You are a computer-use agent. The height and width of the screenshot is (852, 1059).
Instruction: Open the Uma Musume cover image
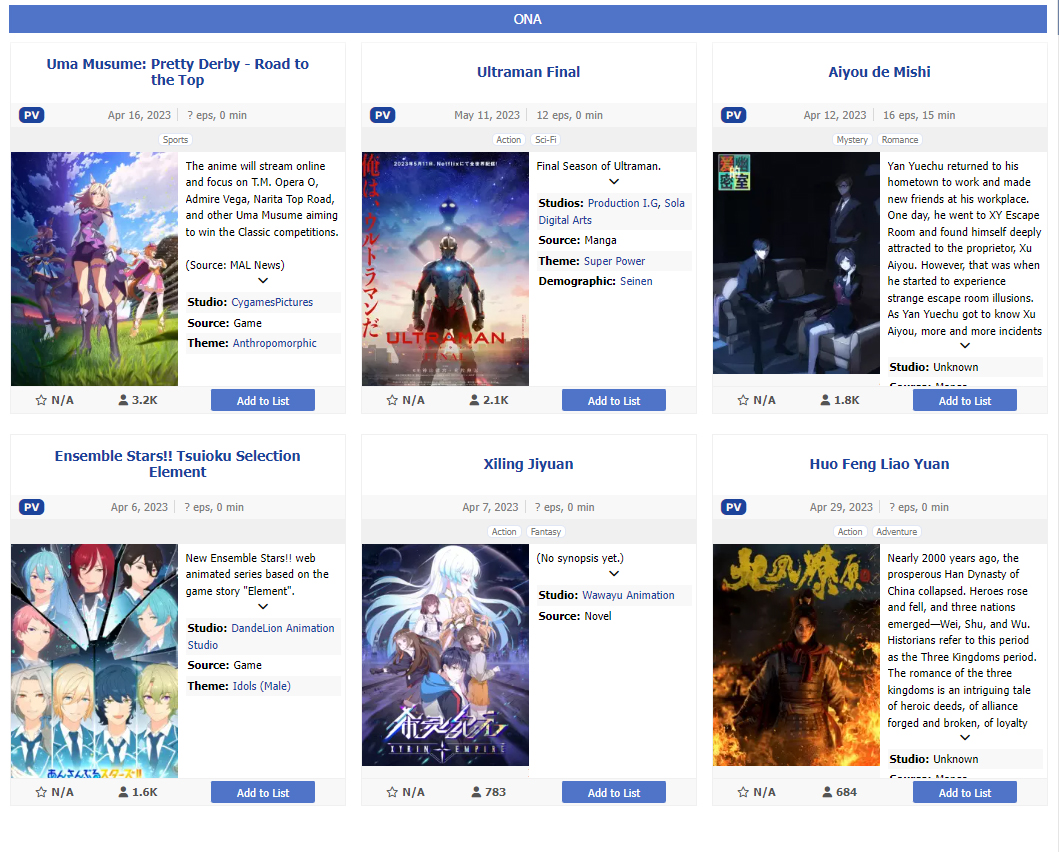click(95, 269)
